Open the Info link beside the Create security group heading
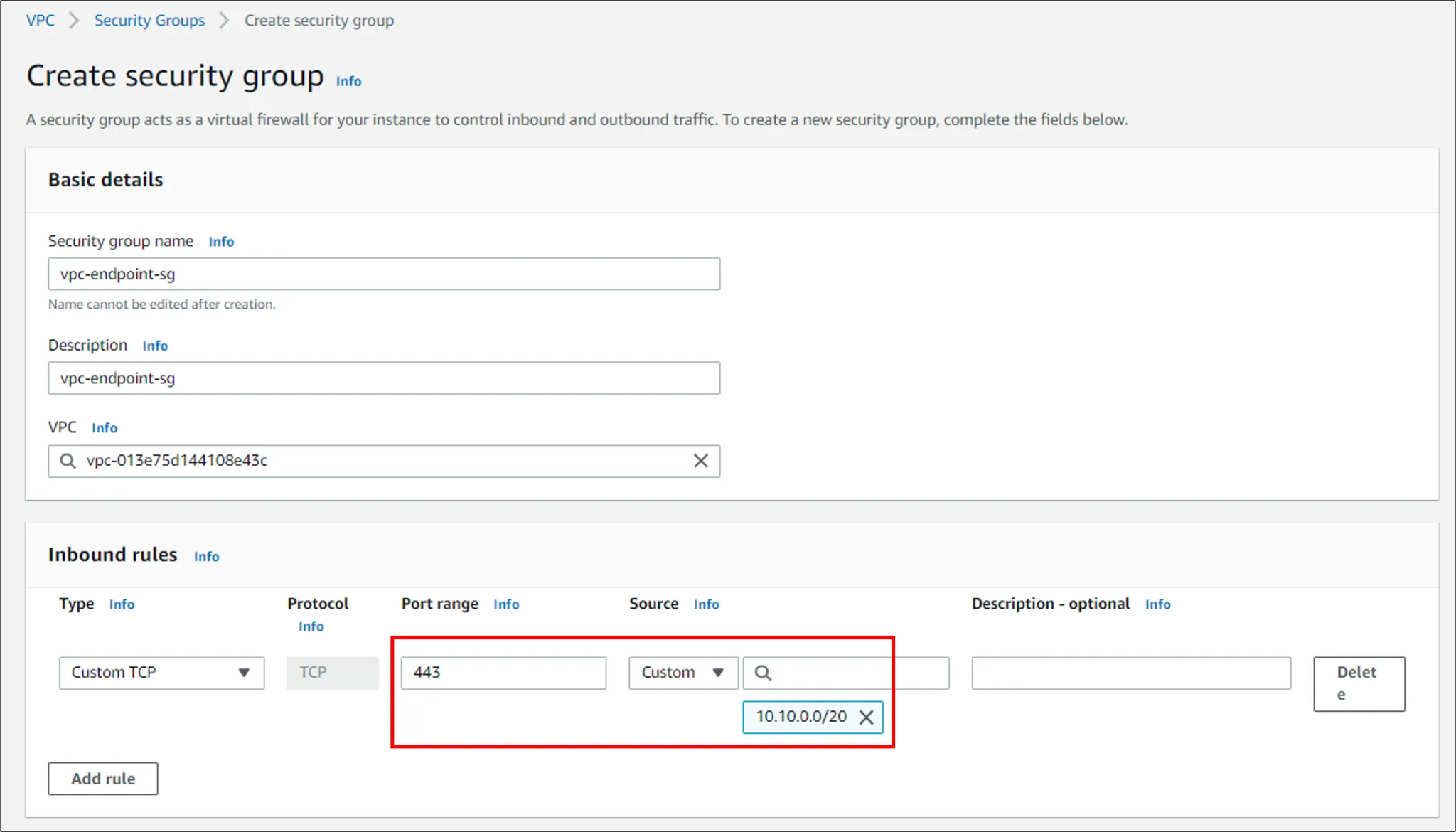Image resolution: width=1456 pixels, height=832 pixels. point(348,81)
